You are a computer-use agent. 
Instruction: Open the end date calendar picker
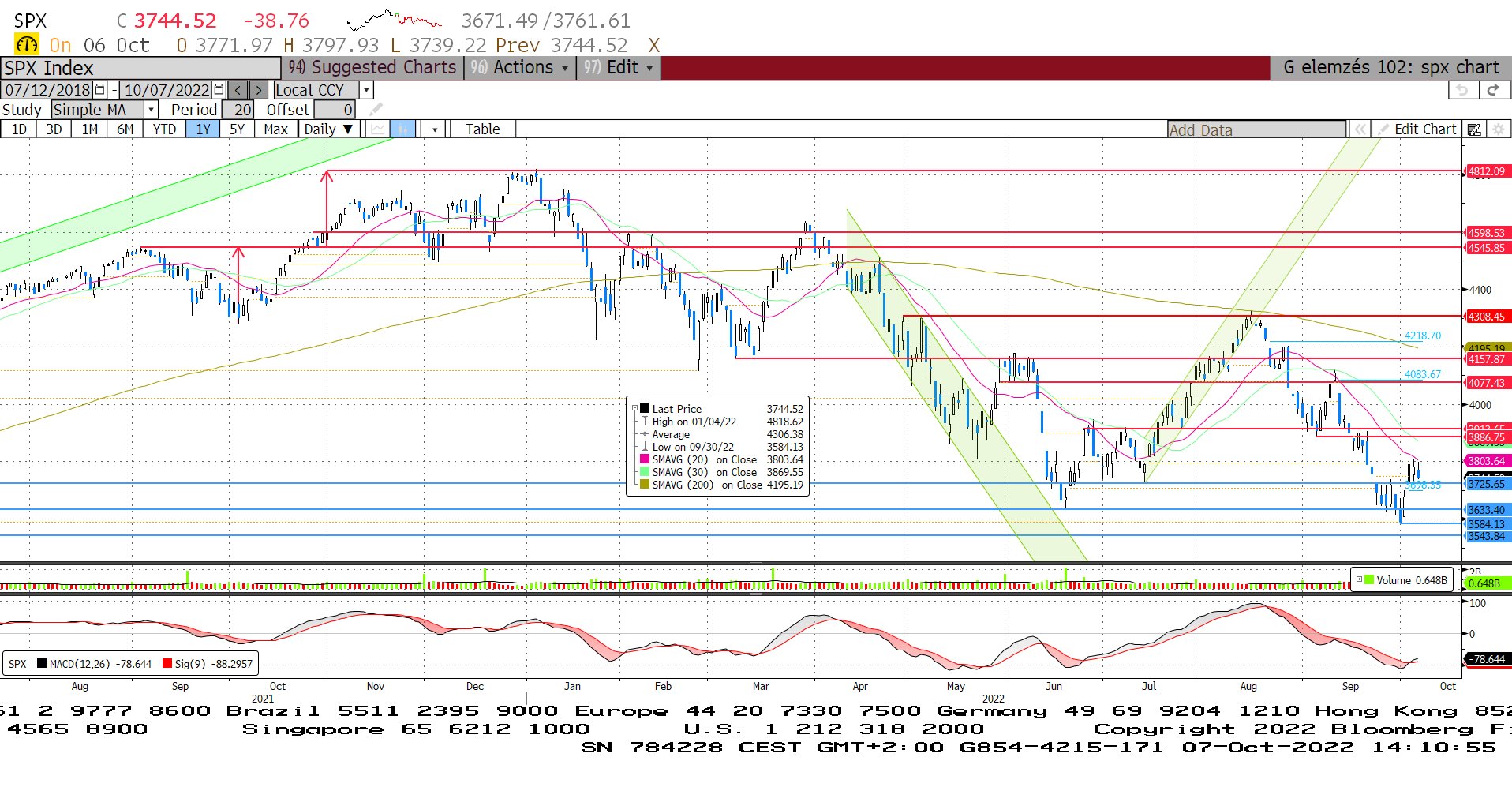coord(219,90)
